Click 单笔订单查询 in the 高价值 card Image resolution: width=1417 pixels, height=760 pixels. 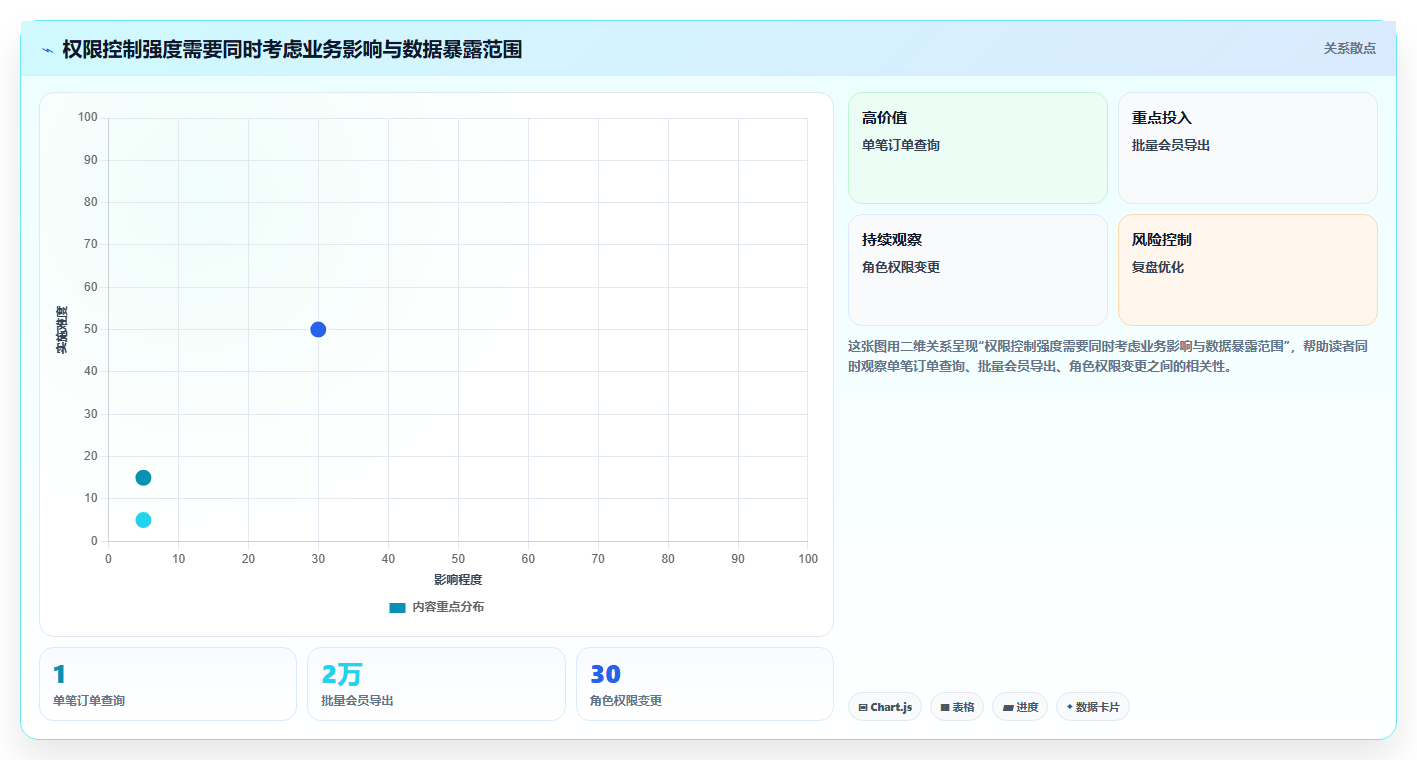(x=901, y=146)
